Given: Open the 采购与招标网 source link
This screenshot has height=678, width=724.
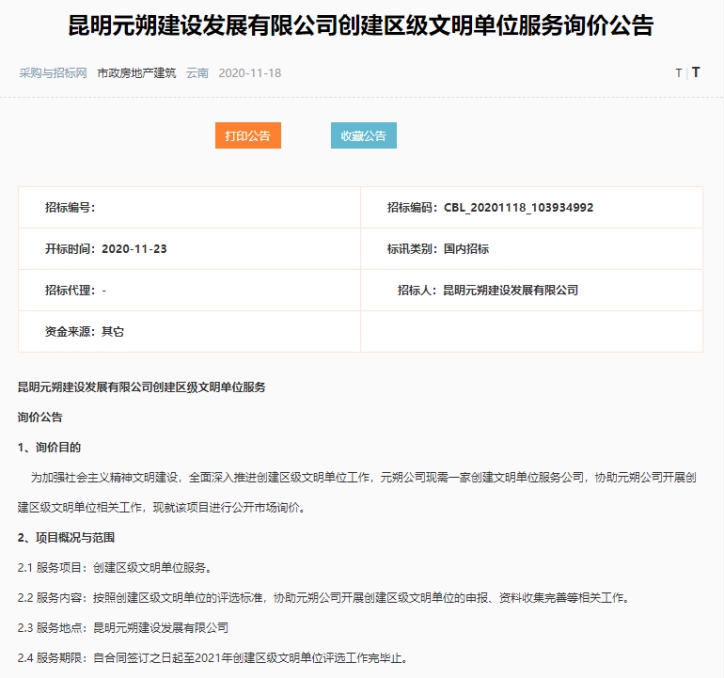Looking at the screenshot, I should click(53, 73).
